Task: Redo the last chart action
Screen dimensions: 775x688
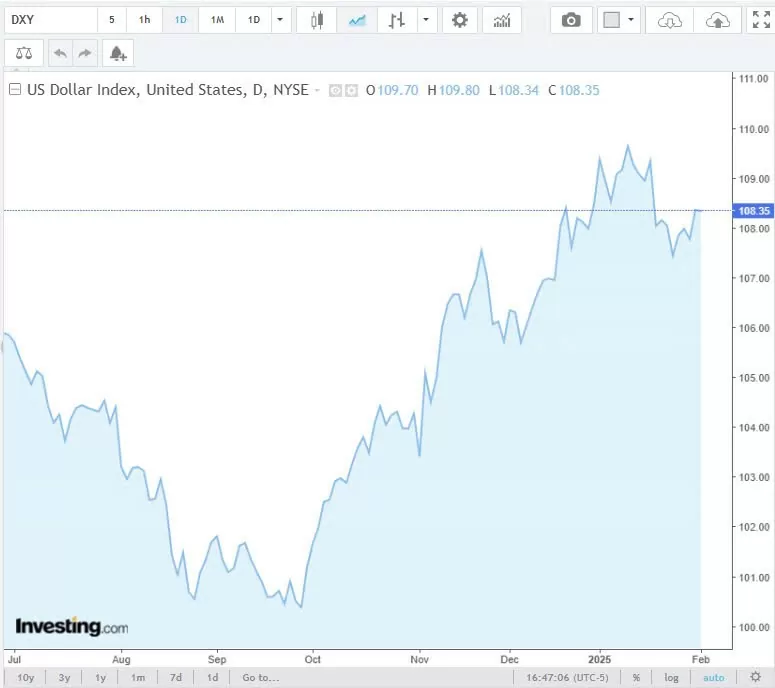Action: (x=85, y=53)
